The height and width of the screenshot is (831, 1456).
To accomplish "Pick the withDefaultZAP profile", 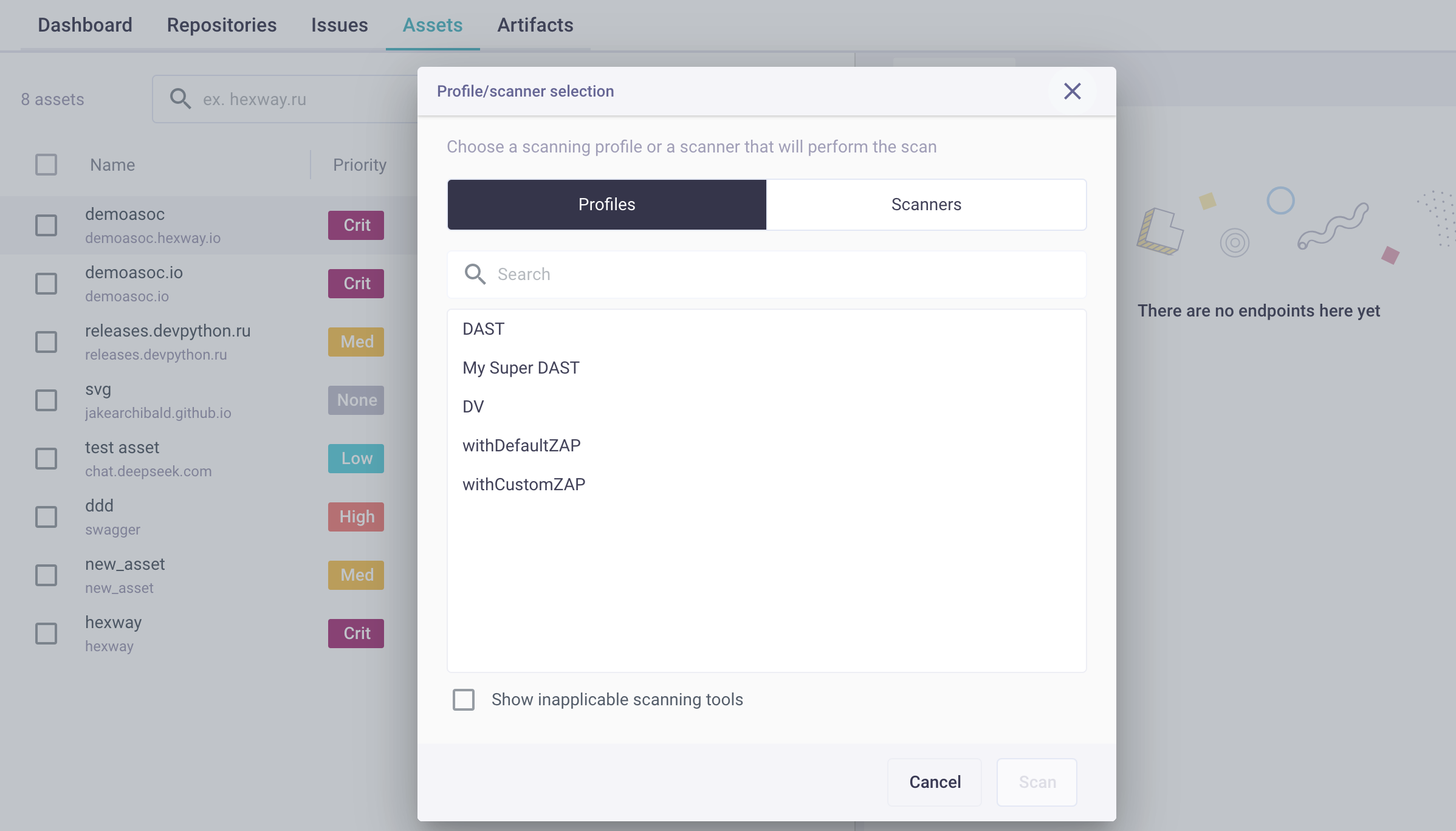I will point(521,446).
